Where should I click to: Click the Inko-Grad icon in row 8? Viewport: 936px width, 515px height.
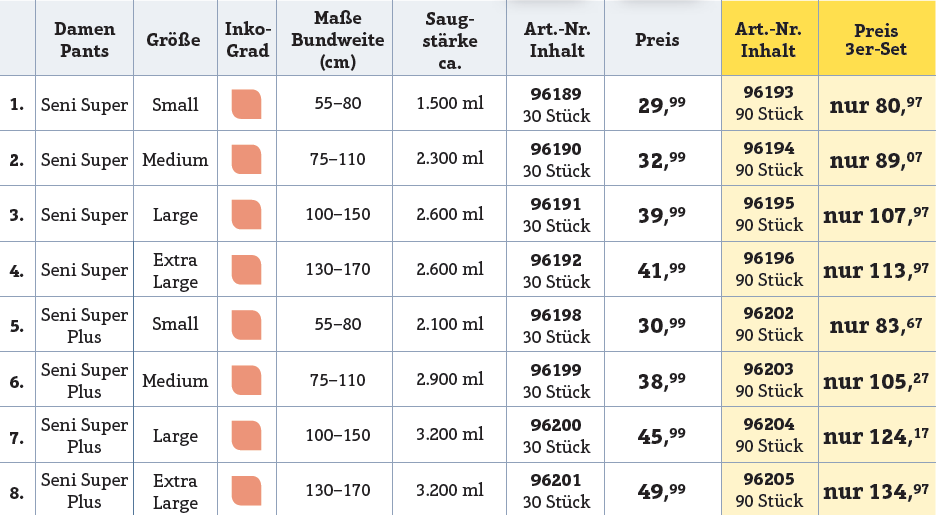click(x=246, y=491)
